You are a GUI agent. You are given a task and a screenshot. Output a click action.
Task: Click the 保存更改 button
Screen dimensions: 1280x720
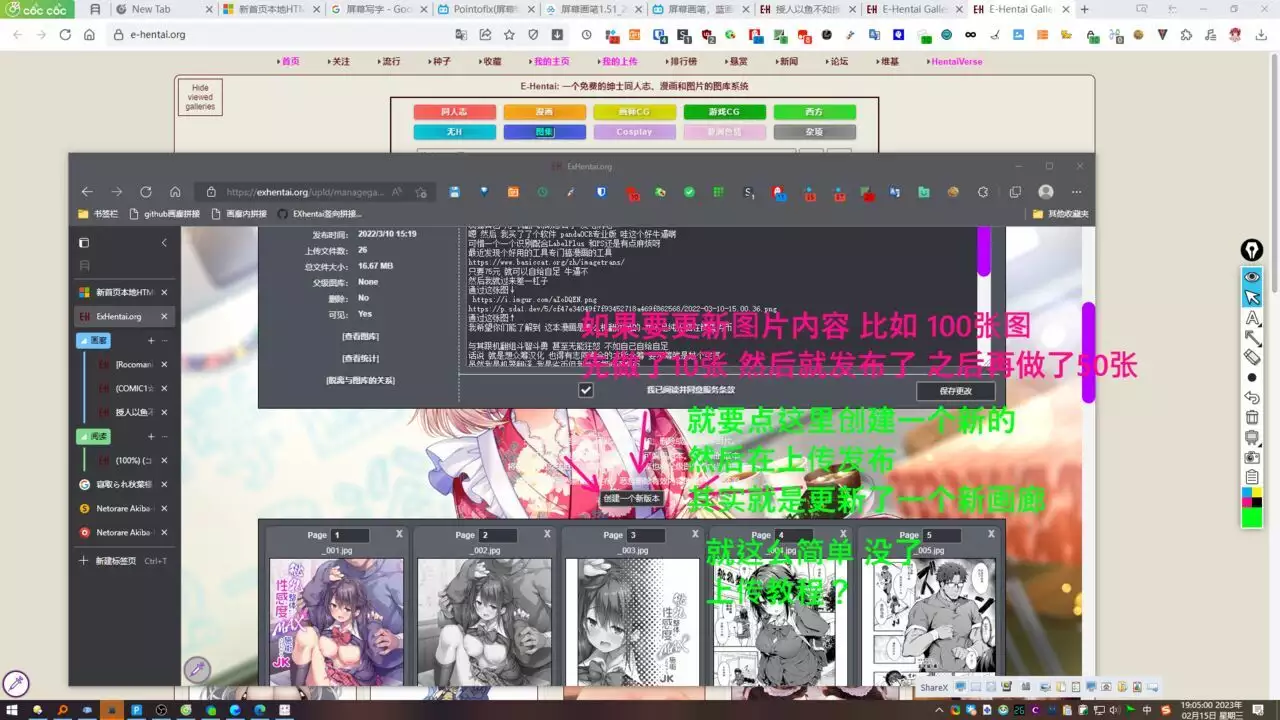(x=956, y=391)
